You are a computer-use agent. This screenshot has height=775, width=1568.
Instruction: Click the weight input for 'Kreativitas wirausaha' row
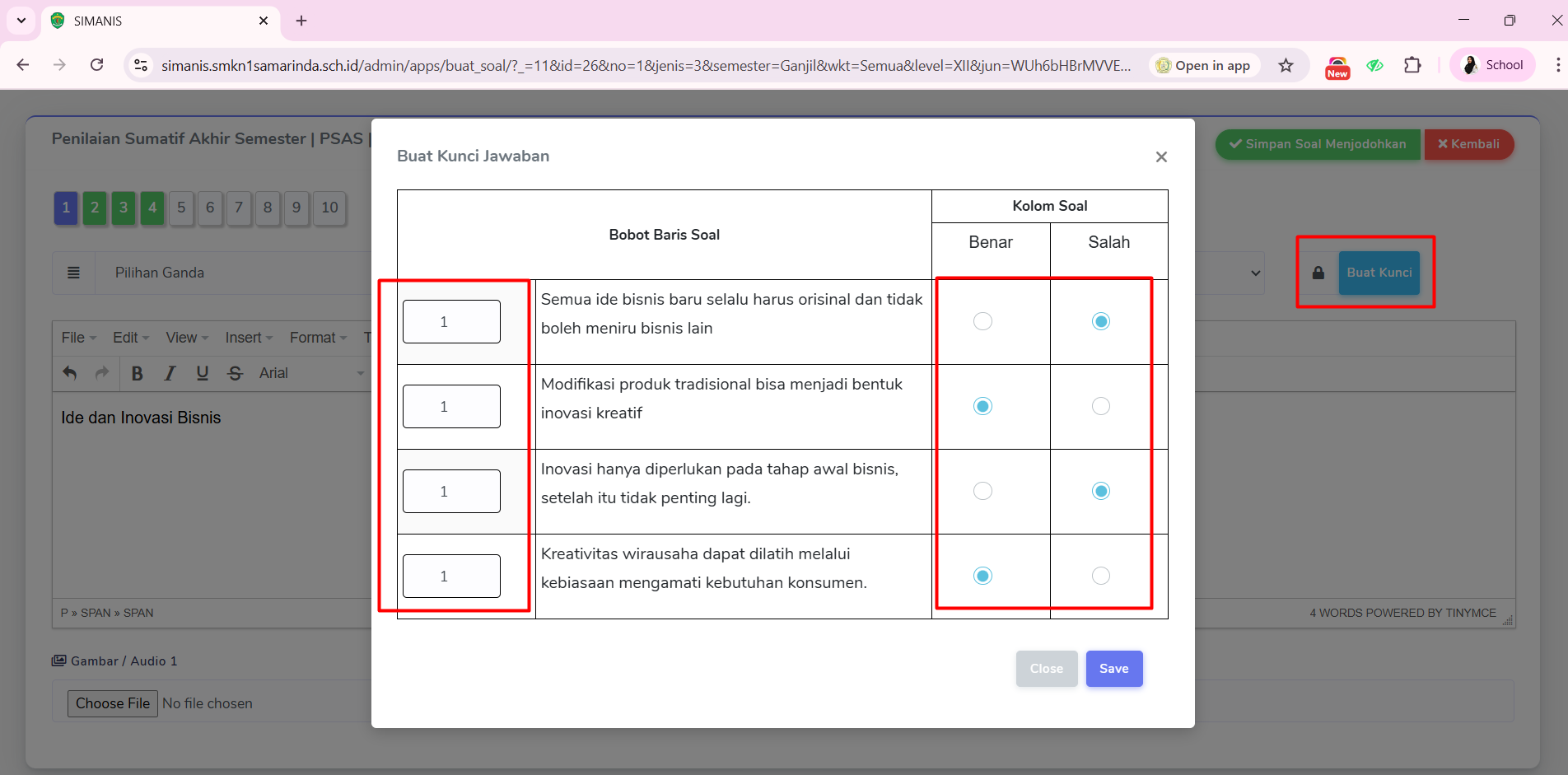pyautogui.click(x=451, y=576)
